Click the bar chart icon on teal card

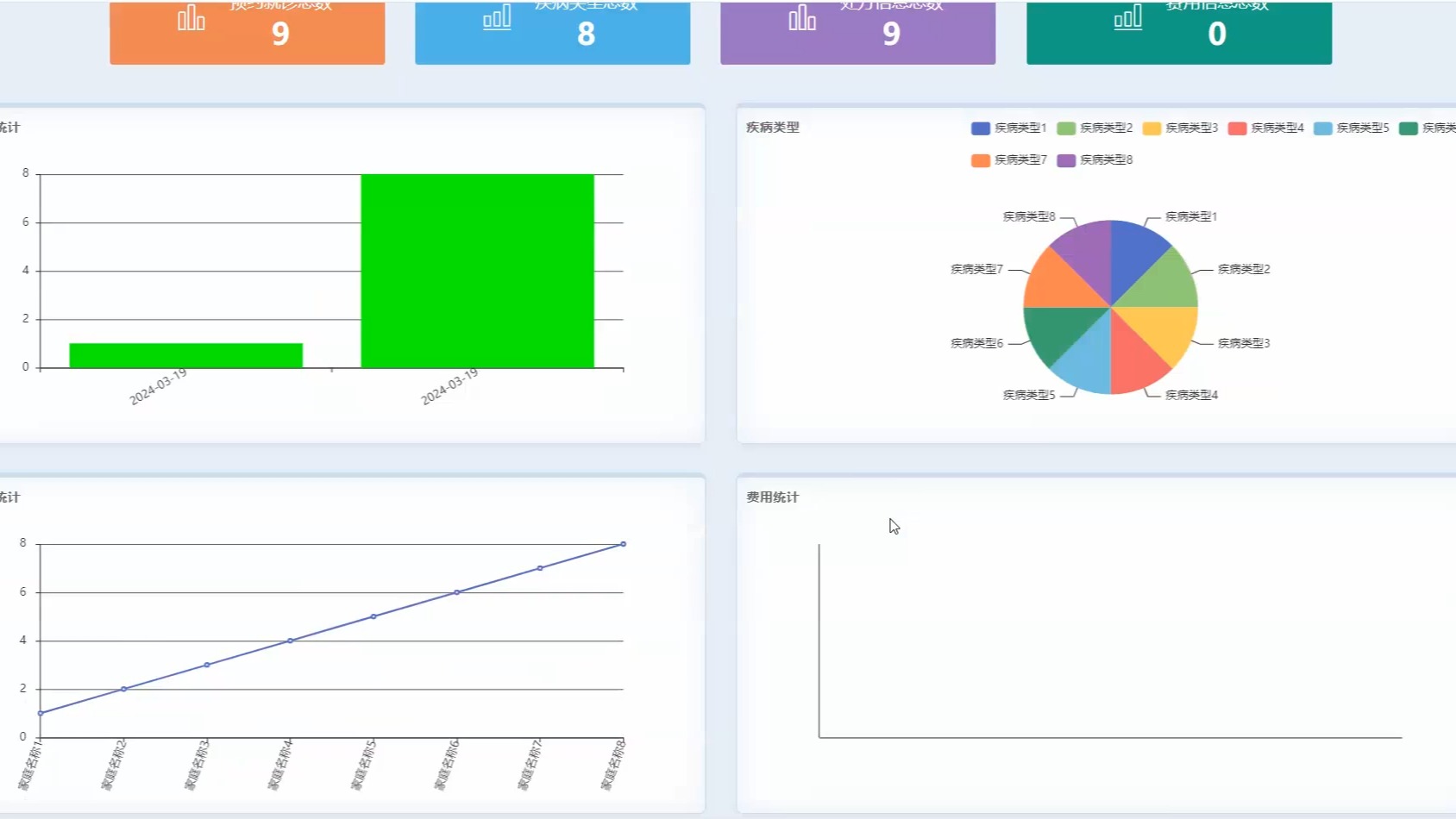click(1128, 16)
